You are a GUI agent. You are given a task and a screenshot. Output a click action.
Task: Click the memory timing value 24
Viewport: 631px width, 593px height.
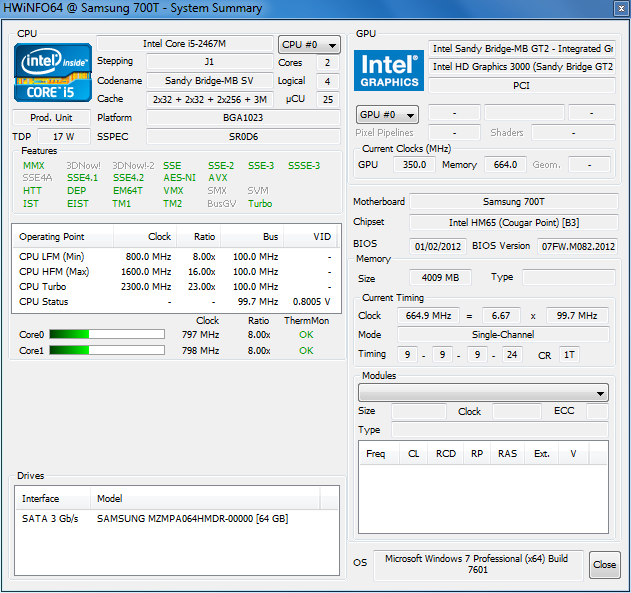[x=512, y=355]
